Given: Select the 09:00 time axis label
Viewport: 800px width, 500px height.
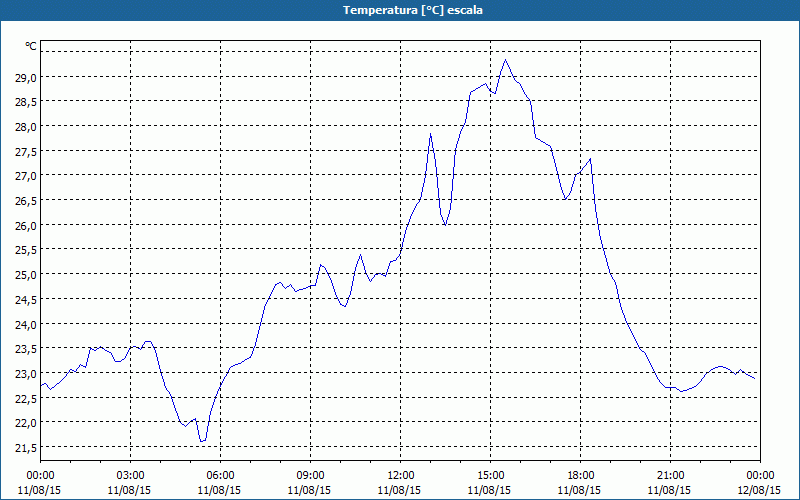Looking at the screenshot, I should (310, 476).
